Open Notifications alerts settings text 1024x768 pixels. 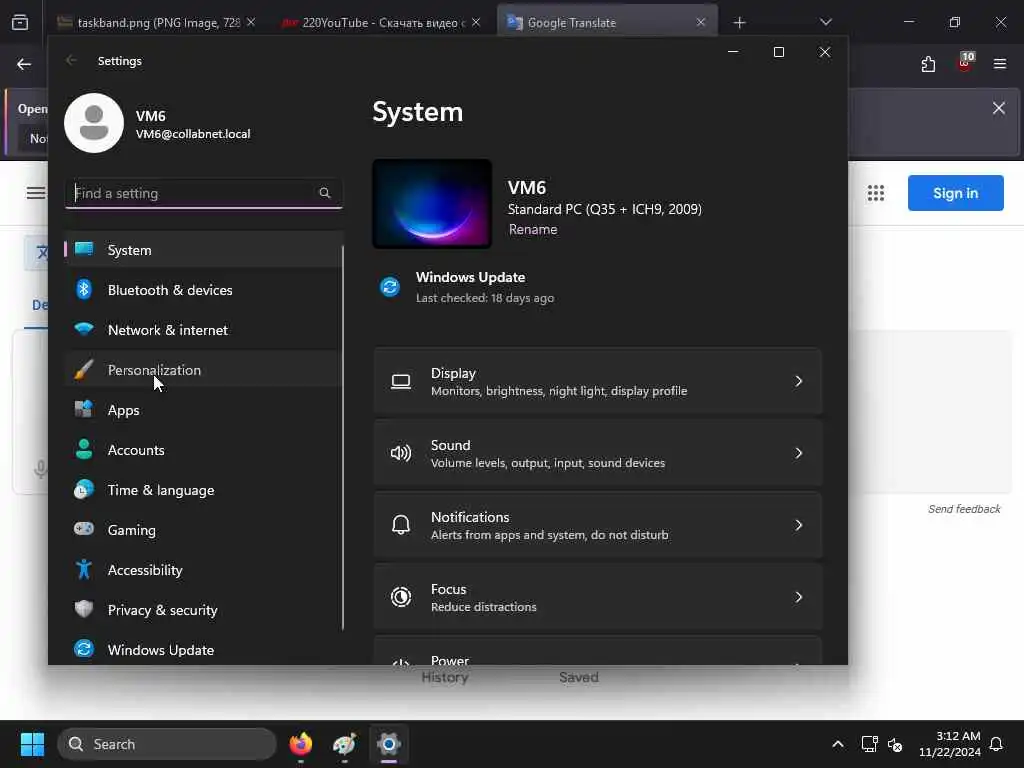550,535
